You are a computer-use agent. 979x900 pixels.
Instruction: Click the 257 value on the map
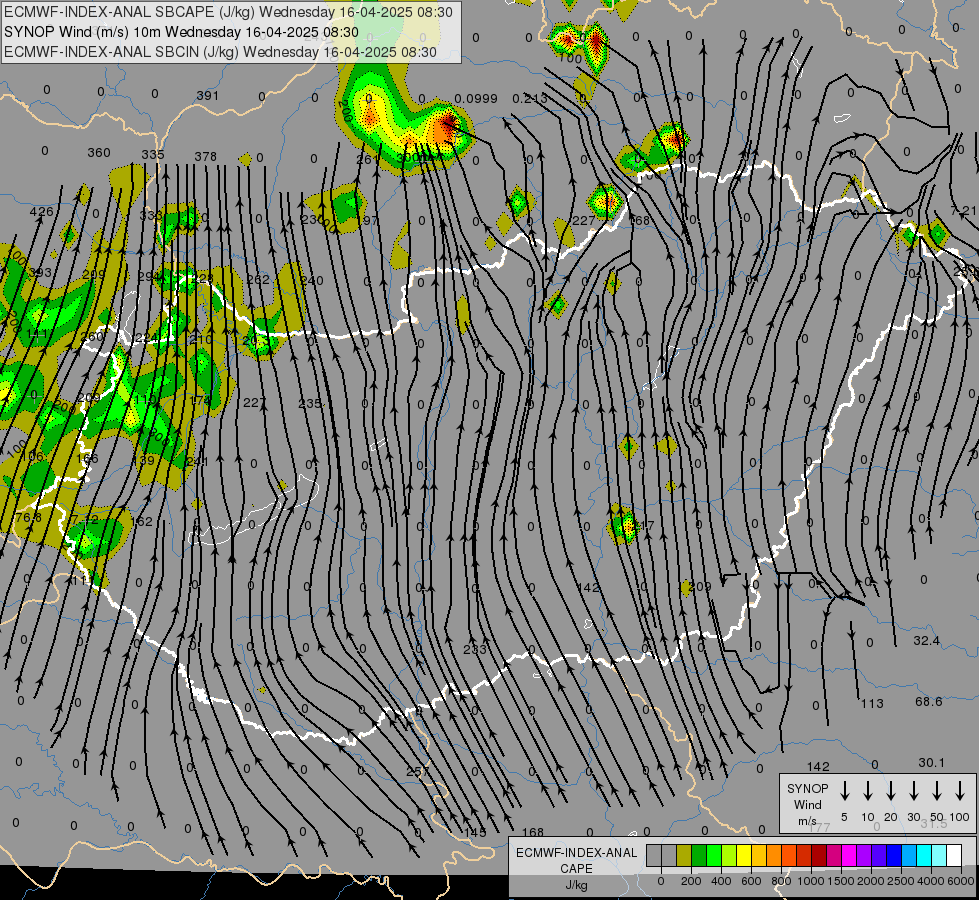pos(417,771)
